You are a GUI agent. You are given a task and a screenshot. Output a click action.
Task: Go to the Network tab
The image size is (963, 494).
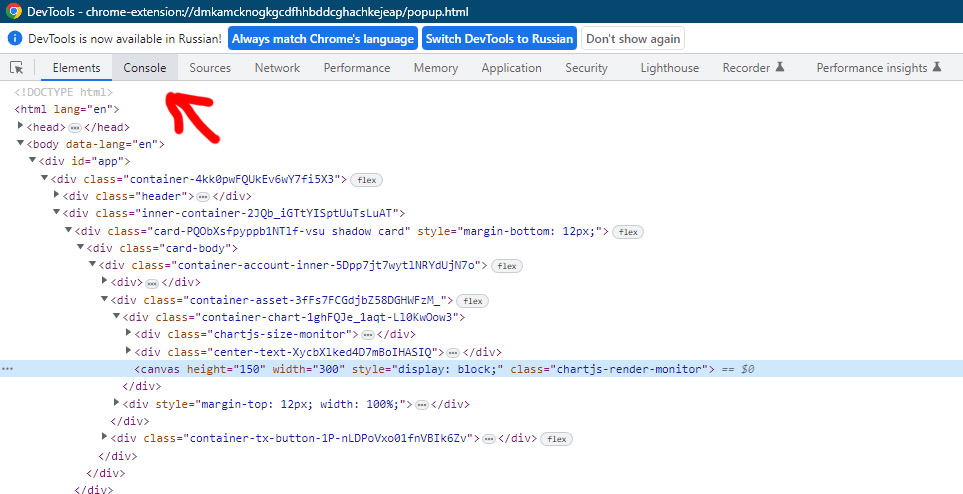(278, 68)
